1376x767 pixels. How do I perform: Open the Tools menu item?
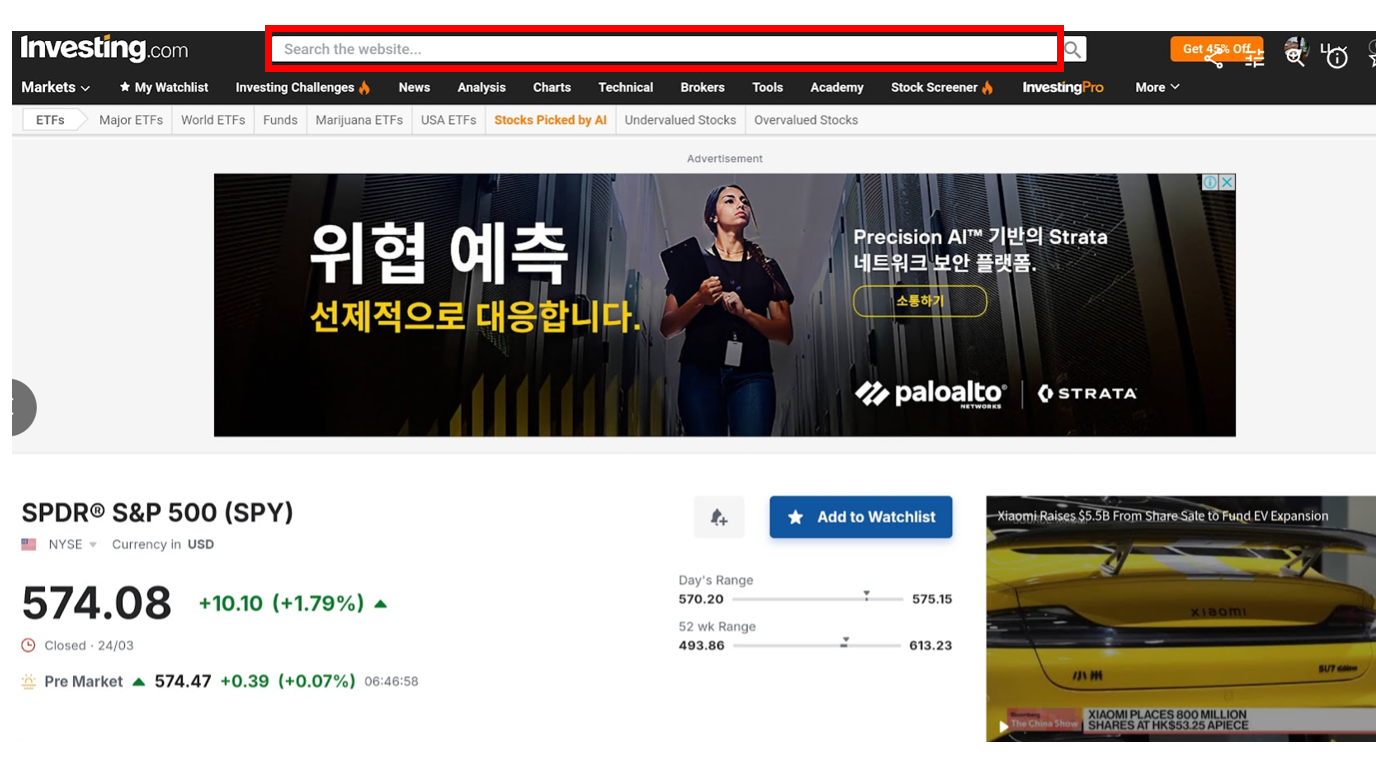tap(768, 87)
